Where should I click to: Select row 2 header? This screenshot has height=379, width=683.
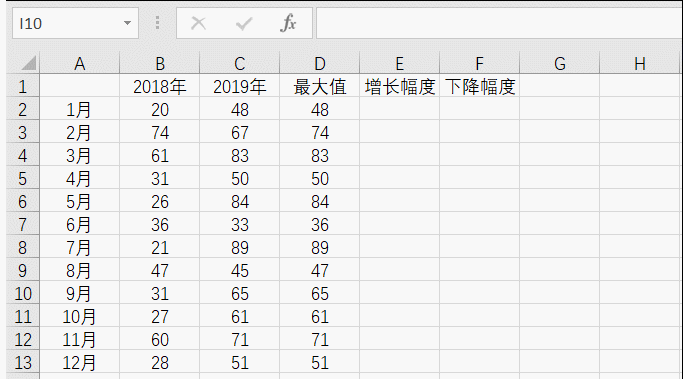(23, 109)
